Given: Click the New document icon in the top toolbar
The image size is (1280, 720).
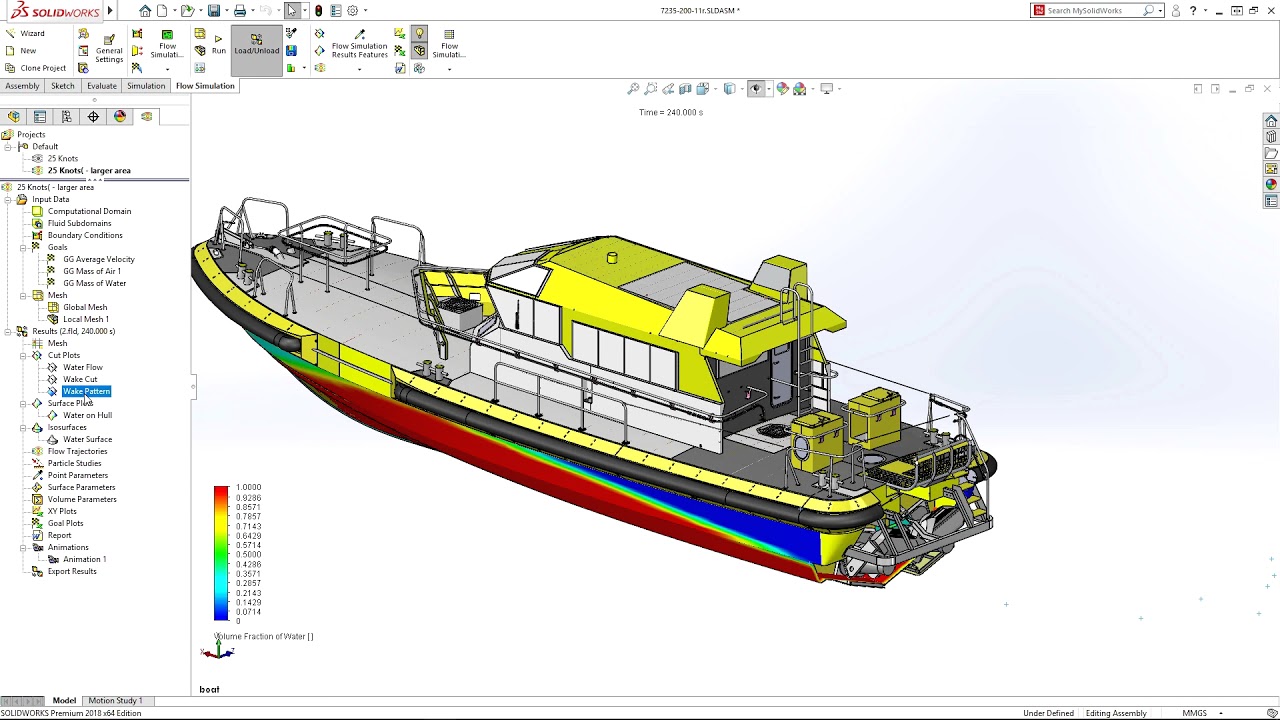Looking at the screenshot, I should click(x=162, y=11).
